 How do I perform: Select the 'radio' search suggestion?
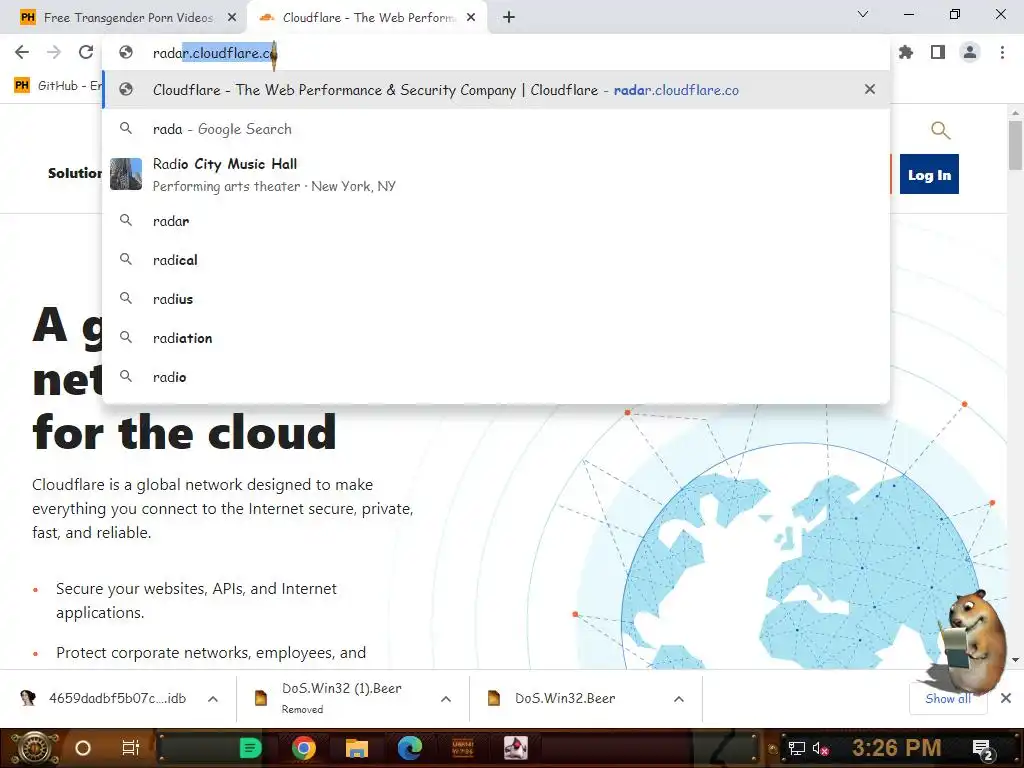[x=496, y=377]
